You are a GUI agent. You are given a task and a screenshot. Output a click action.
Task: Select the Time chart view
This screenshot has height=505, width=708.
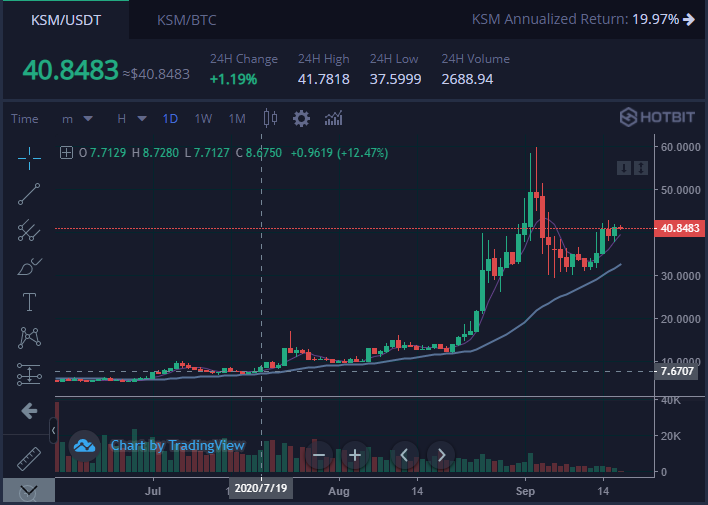click(25, 119)
